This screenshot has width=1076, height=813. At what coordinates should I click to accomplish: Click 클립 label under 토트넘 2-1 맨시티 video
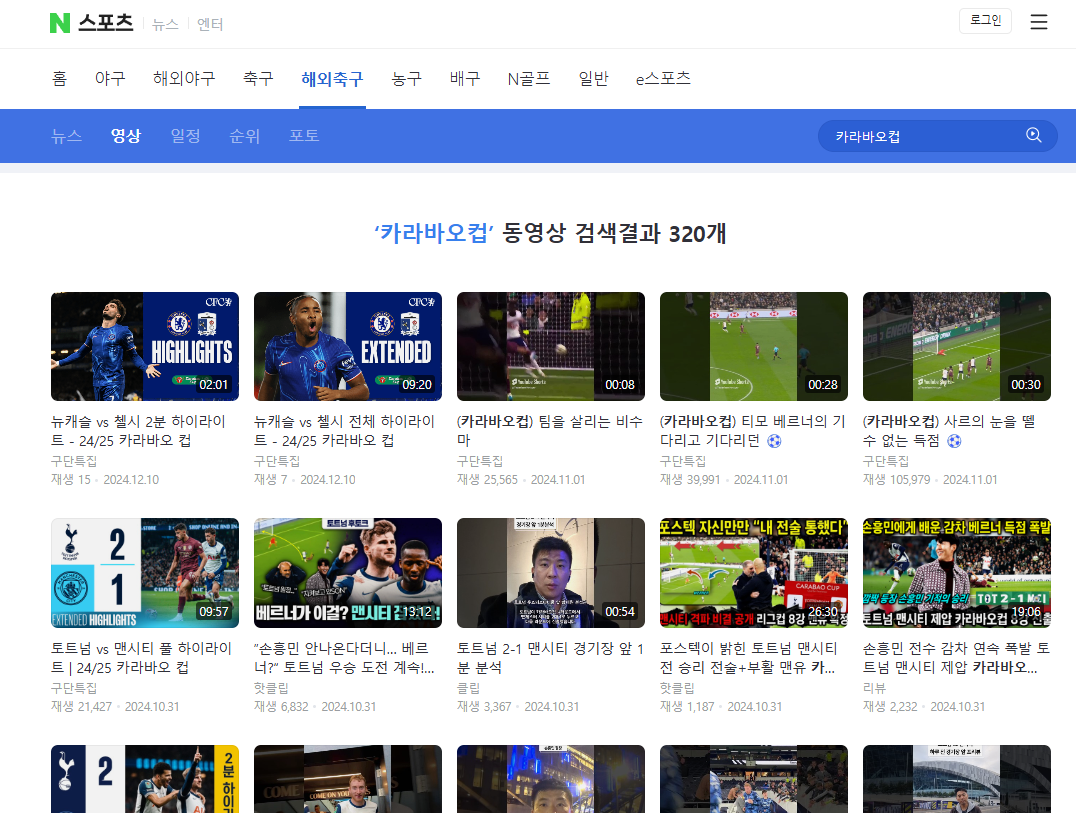pos(469,687)
